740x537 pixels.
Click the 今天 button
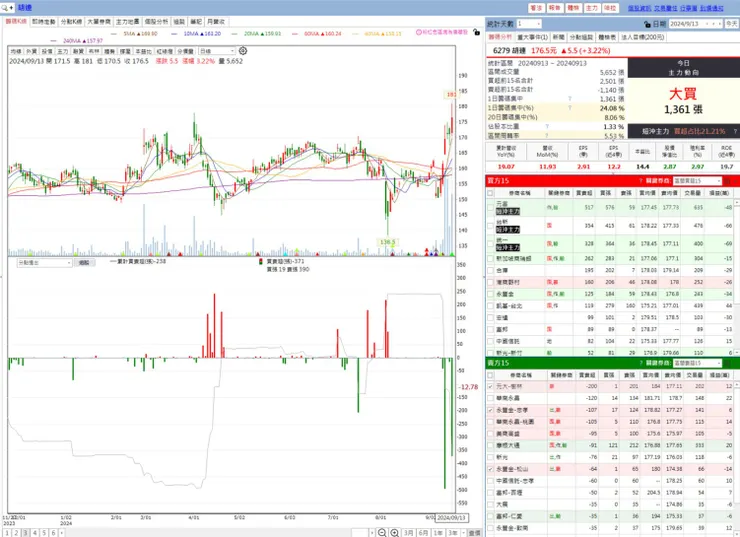pyautogui.click(x=732, y=24)
